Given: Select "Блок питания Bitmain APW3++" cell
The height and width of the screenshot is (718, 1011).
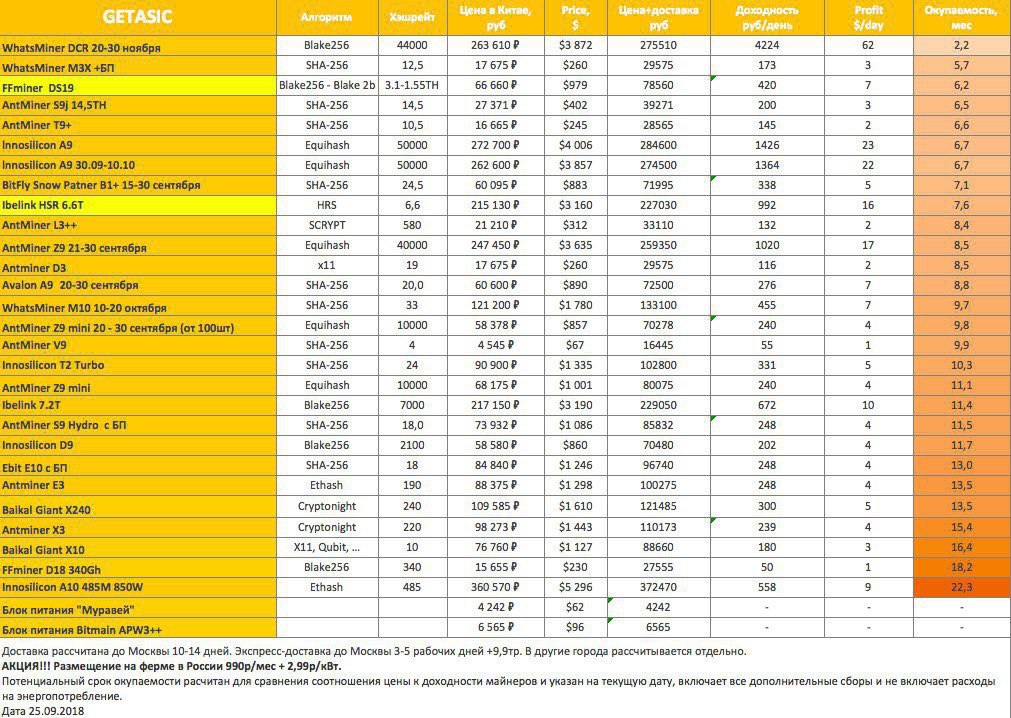Looking at the screenshot, I should coord(138,627).
